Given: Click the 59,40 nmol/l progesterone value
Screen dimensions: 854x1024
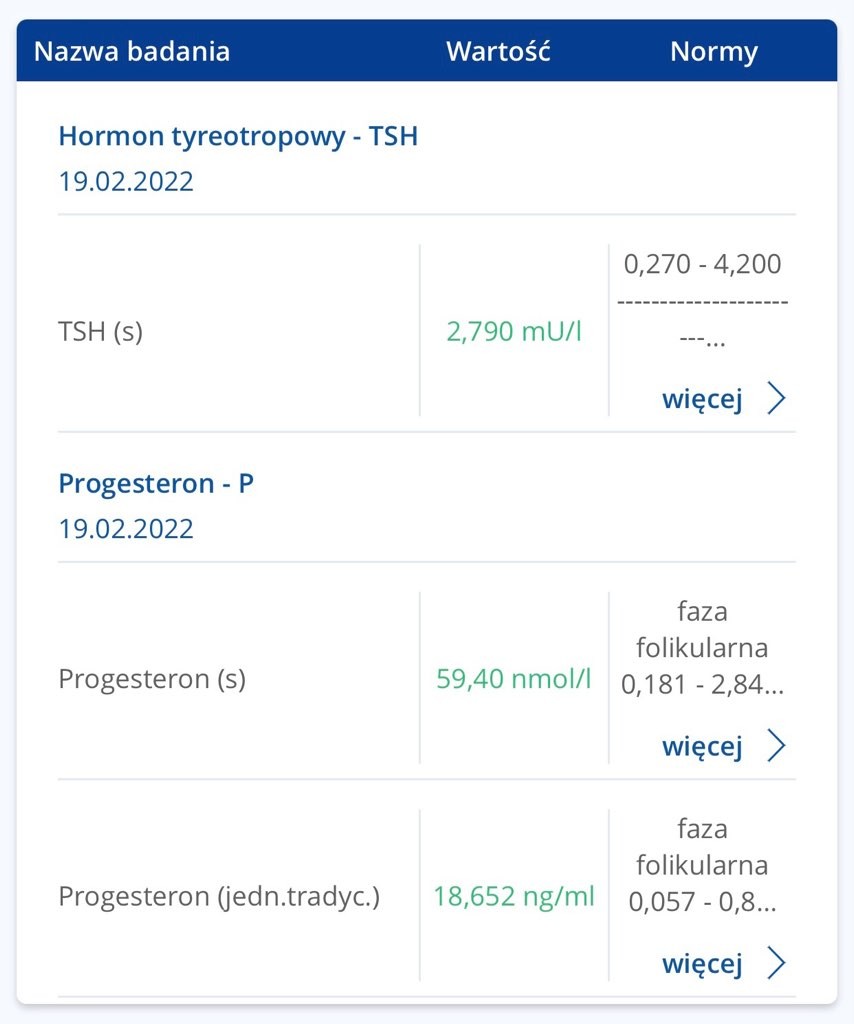Looking at the screenshot, I should click(514, 679).
